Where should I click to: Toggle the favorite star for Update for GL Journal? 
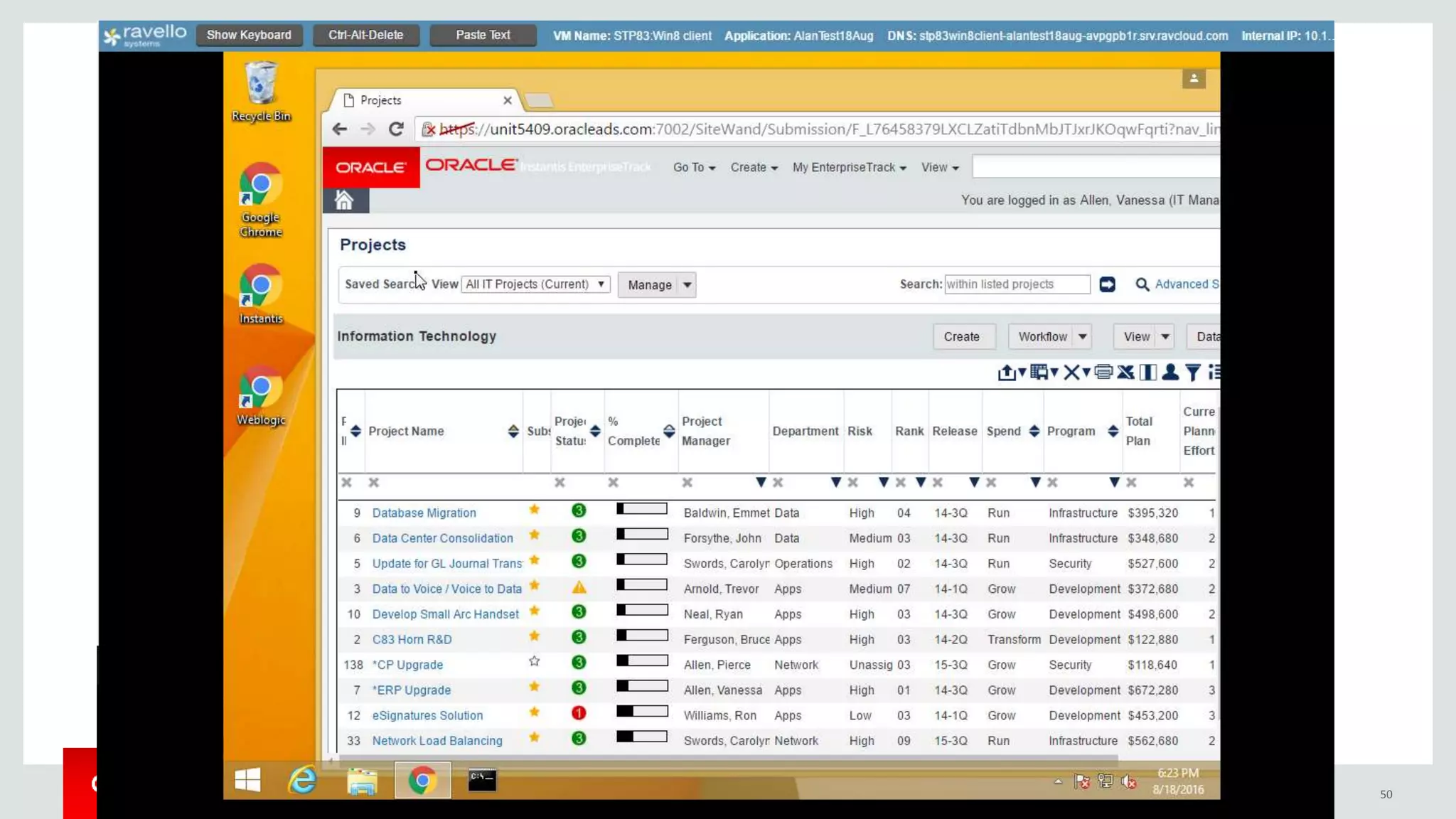(x=535, y=561)
